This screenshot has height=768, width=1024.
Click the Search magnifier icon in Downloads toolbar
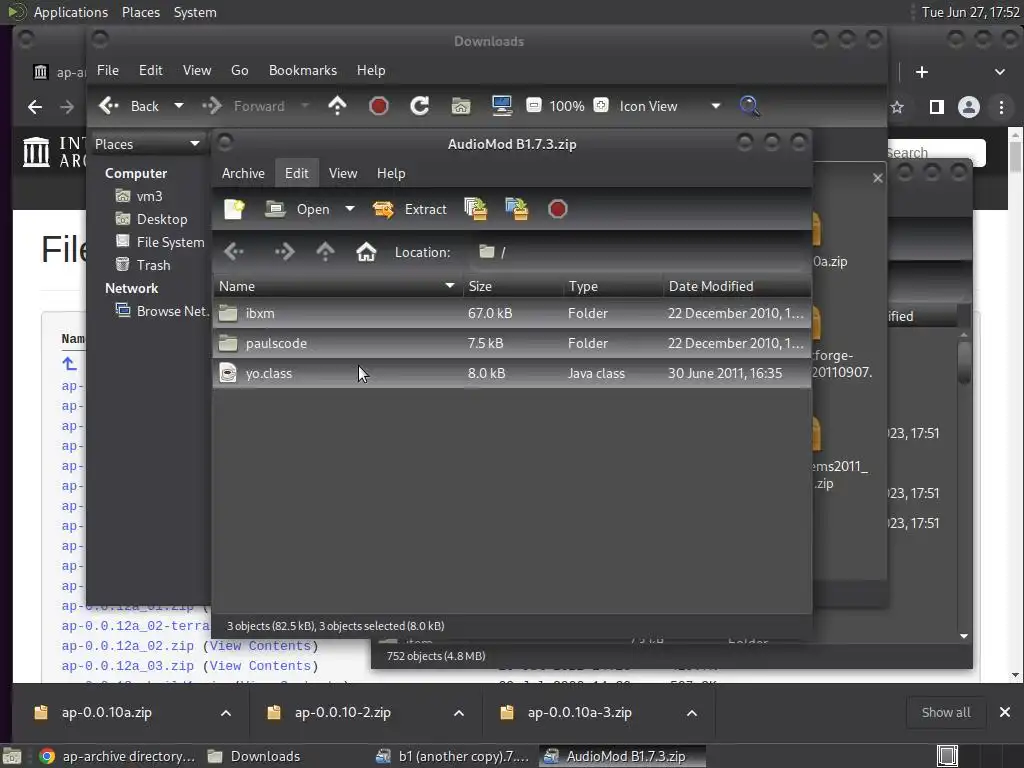[750, 106]
